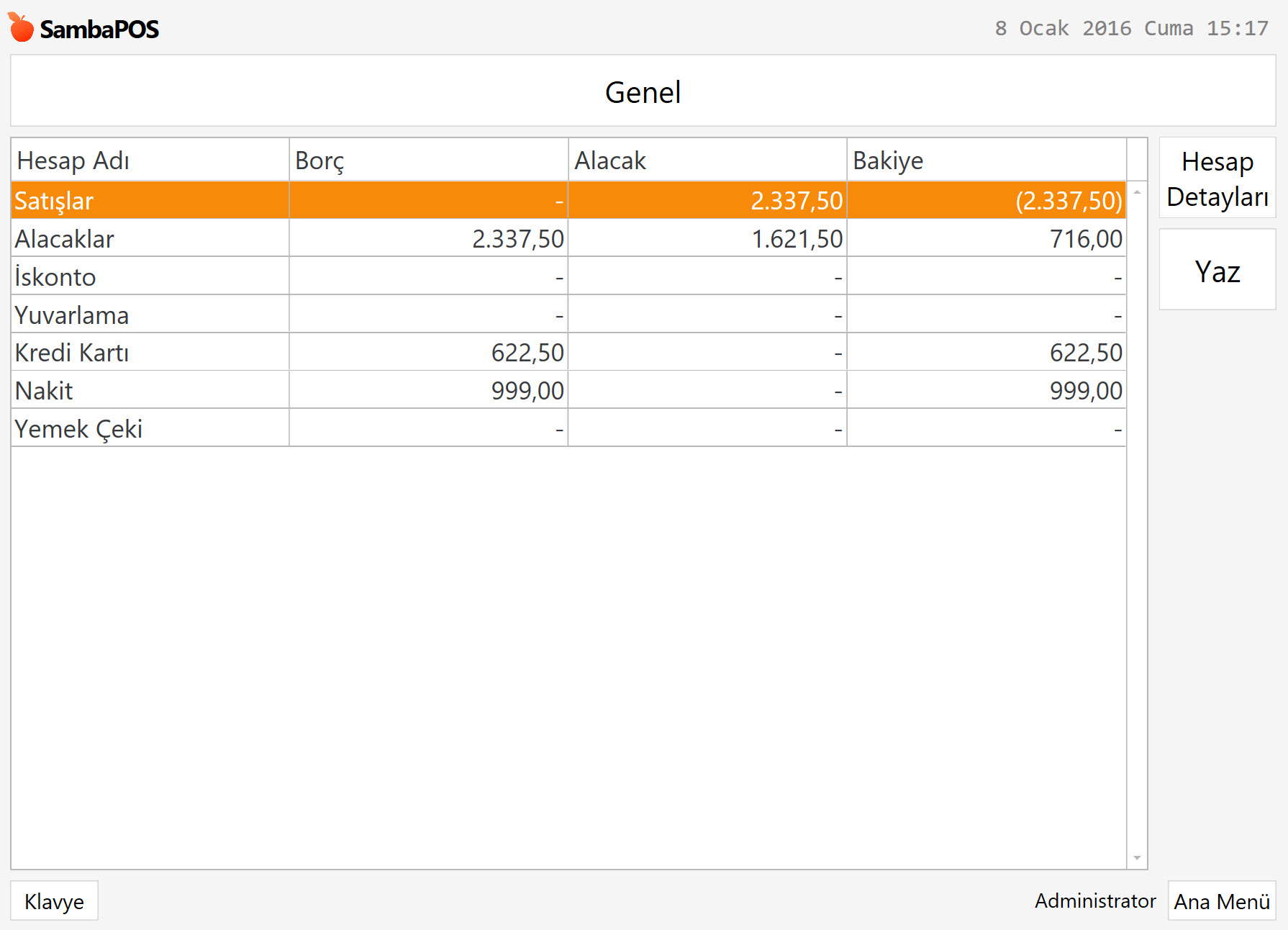Click the Hesap Adı column header

(x=150, y=160)
